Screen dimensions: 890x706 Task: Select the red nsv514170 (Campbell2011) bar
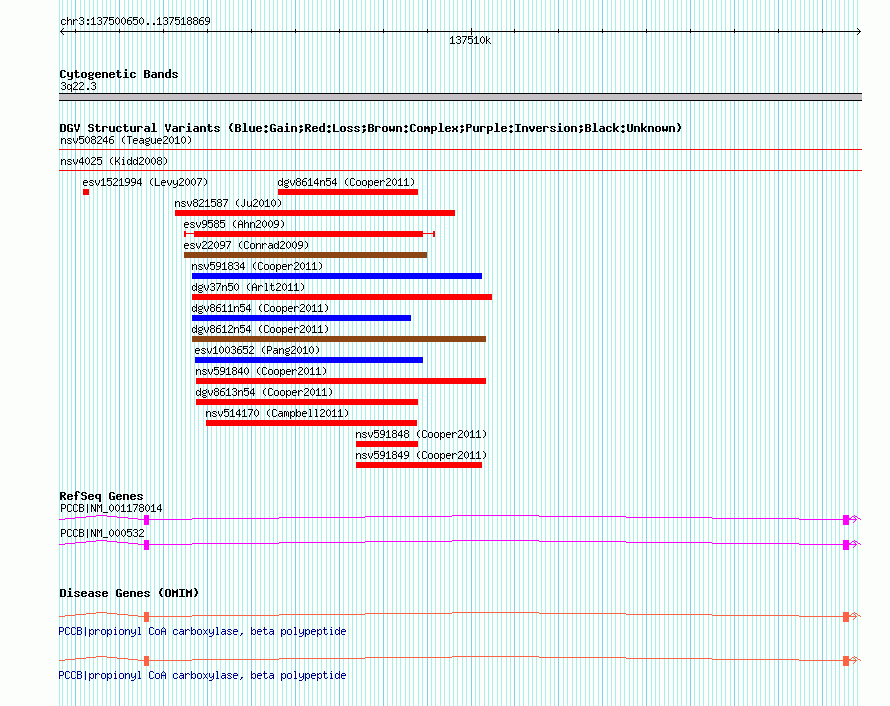click(312, 423)
